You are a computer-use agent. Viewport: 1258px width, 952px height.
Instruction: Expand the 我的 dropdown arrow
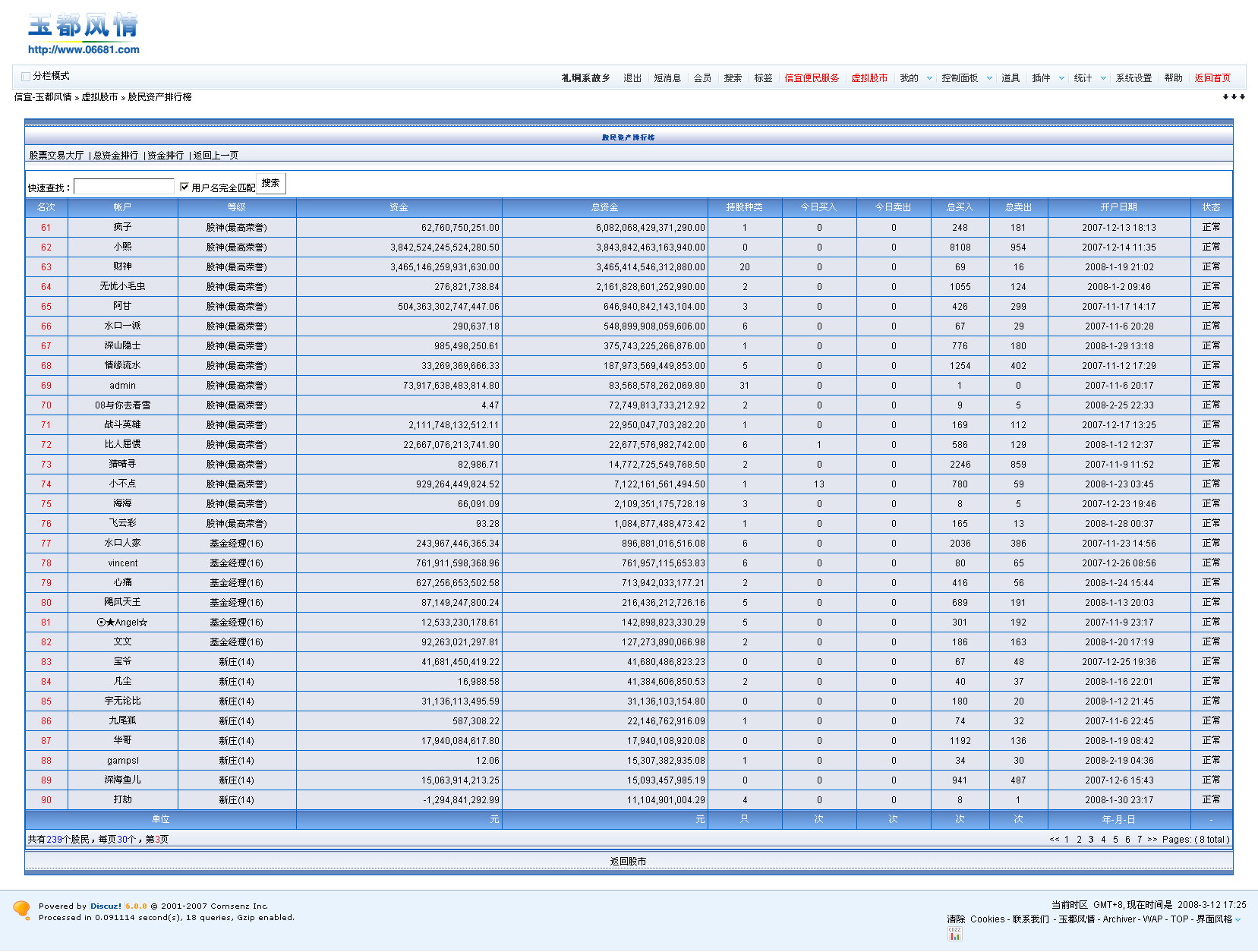pos(929,78)
